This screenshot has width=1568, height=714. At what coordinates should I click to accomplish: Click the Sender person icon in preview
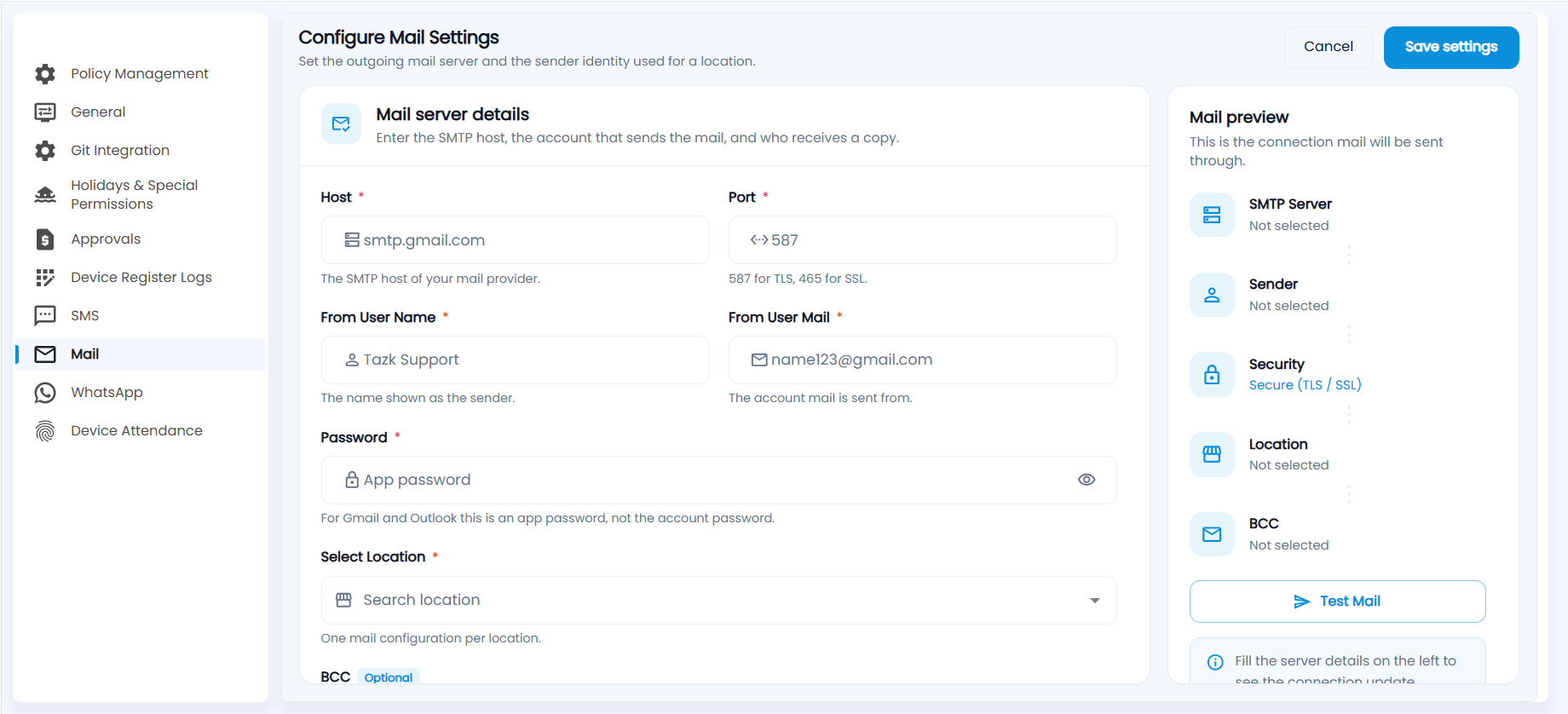1212,295
